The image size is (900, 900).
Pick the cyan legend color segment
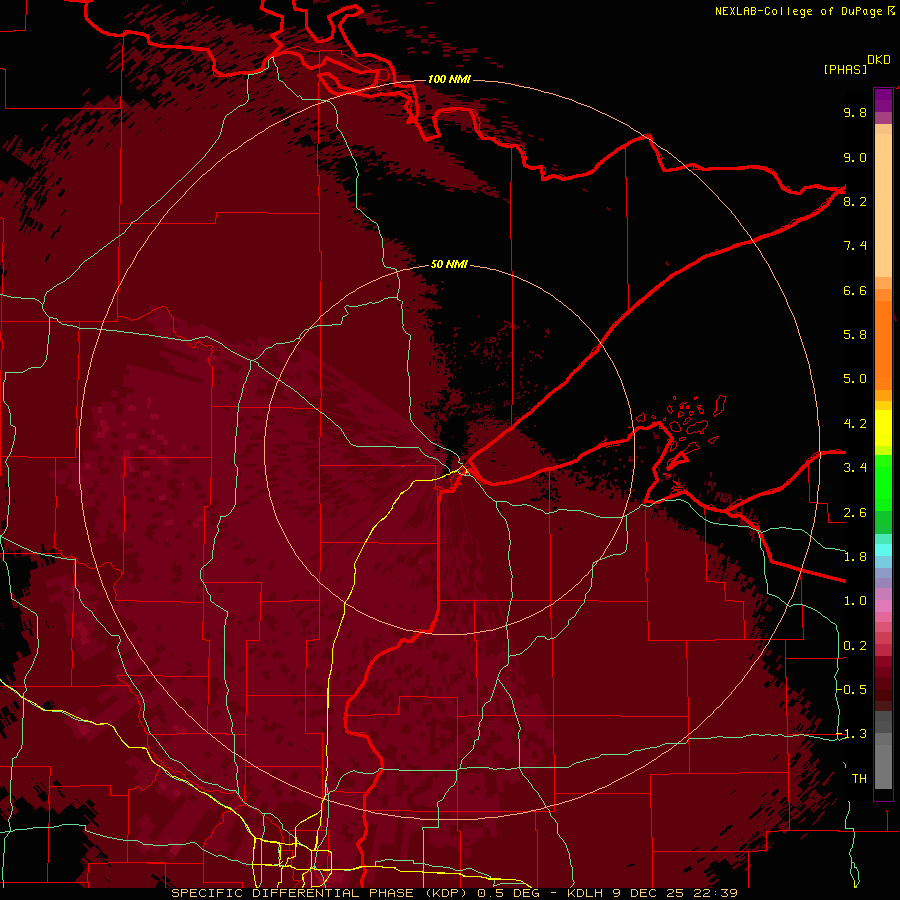pyautogui.click(x=883, y=550)
